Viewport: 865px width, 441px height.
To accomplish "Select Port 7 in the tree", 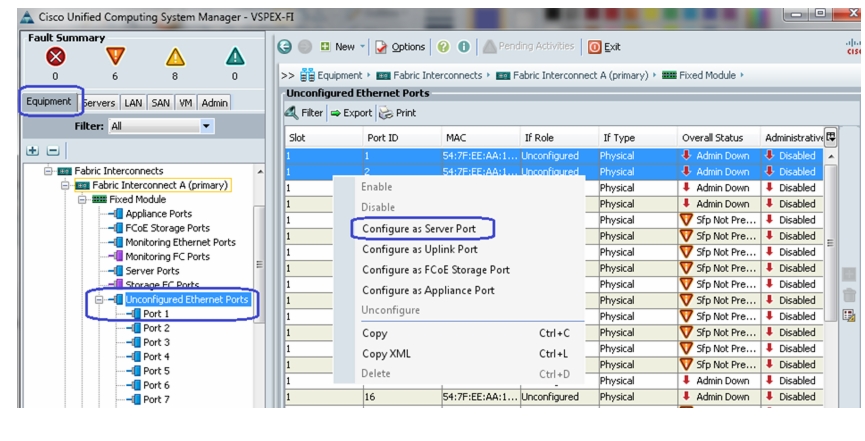I will (x=156, y=400).
